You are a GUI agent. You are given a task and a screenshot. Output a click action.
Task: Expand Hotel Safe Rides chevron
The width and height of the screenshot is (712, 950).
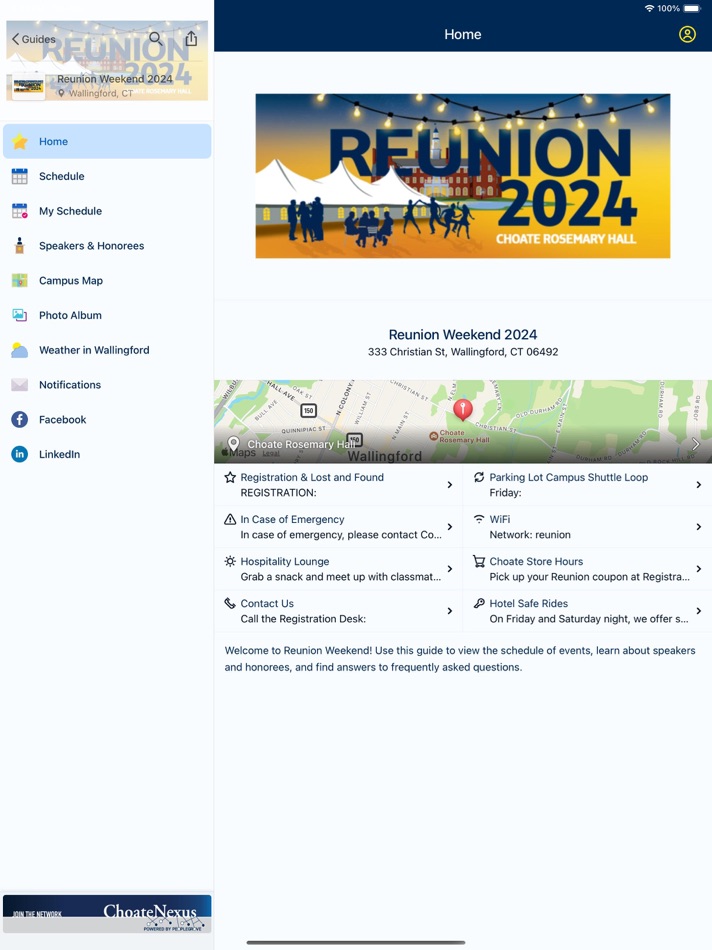pos(699,611)
